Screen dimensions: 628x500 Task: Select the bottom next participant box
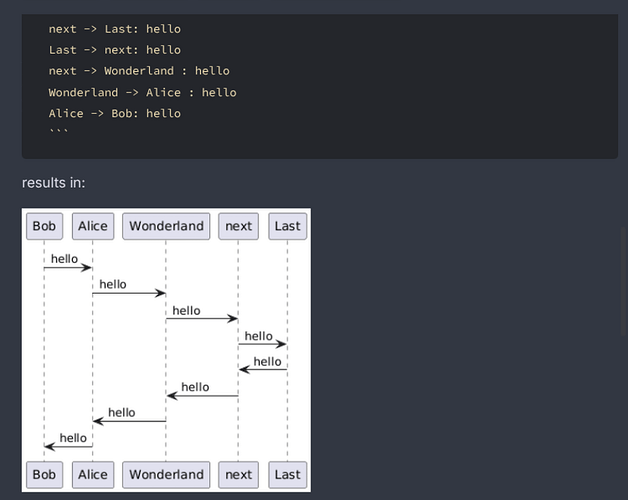coord(239,474)
